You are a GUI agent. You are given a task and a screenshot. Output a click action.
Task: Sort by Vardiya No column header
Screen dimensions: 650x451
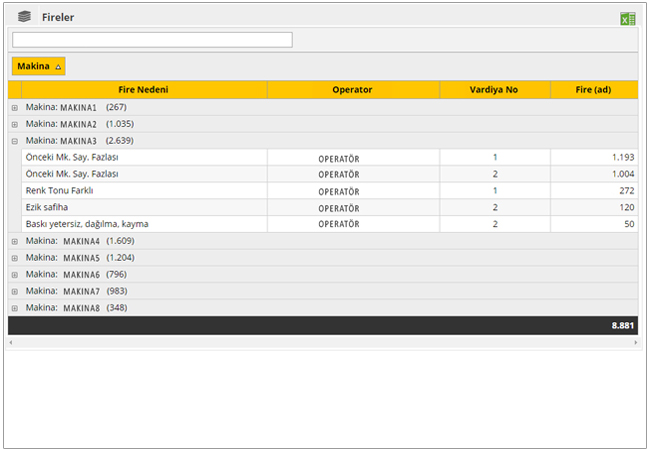tap(494, 90)
